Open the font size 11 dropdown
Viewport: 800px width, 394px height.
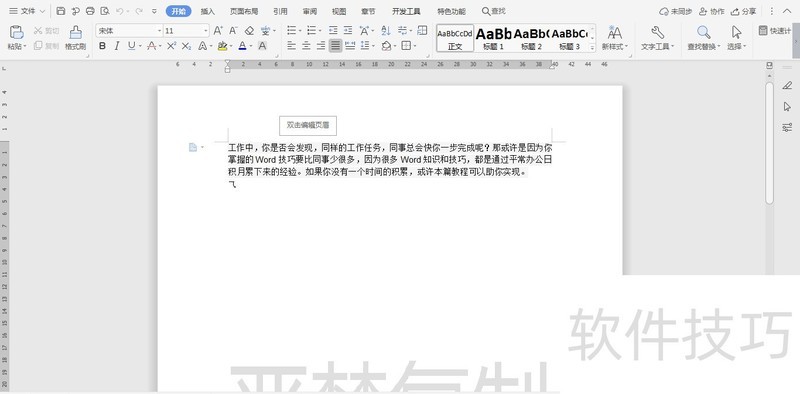(x=206, y=31)
